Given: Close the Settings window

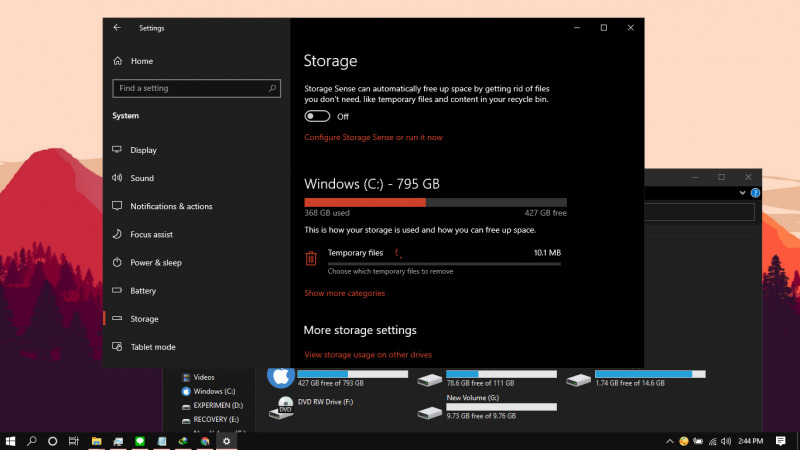Looking at the screenshot, I should pyautogui.click(x=631, y=28).
